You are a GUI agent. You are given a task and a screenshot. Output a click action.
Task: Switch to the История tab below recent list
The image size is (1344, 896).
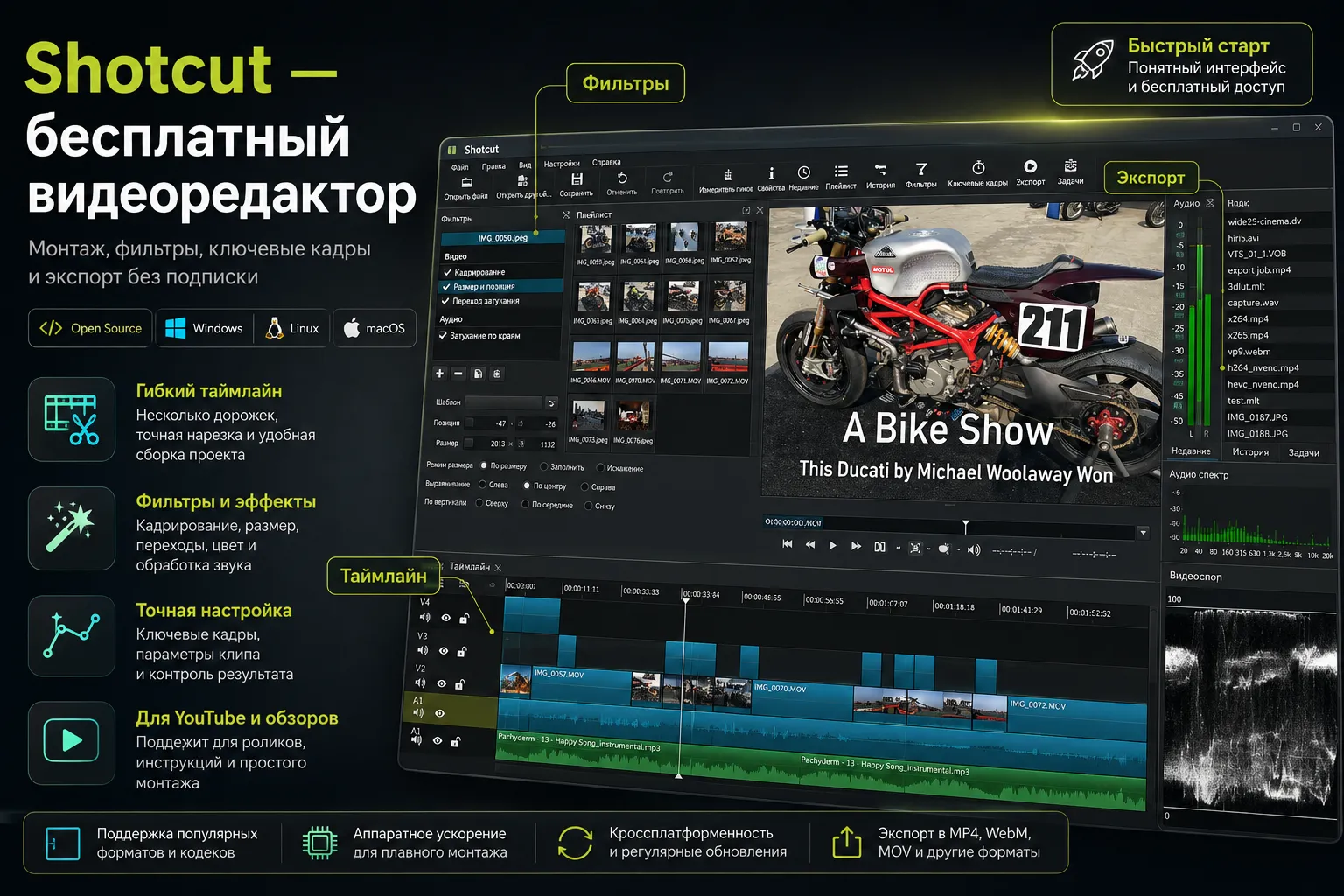click(1250, 452)
